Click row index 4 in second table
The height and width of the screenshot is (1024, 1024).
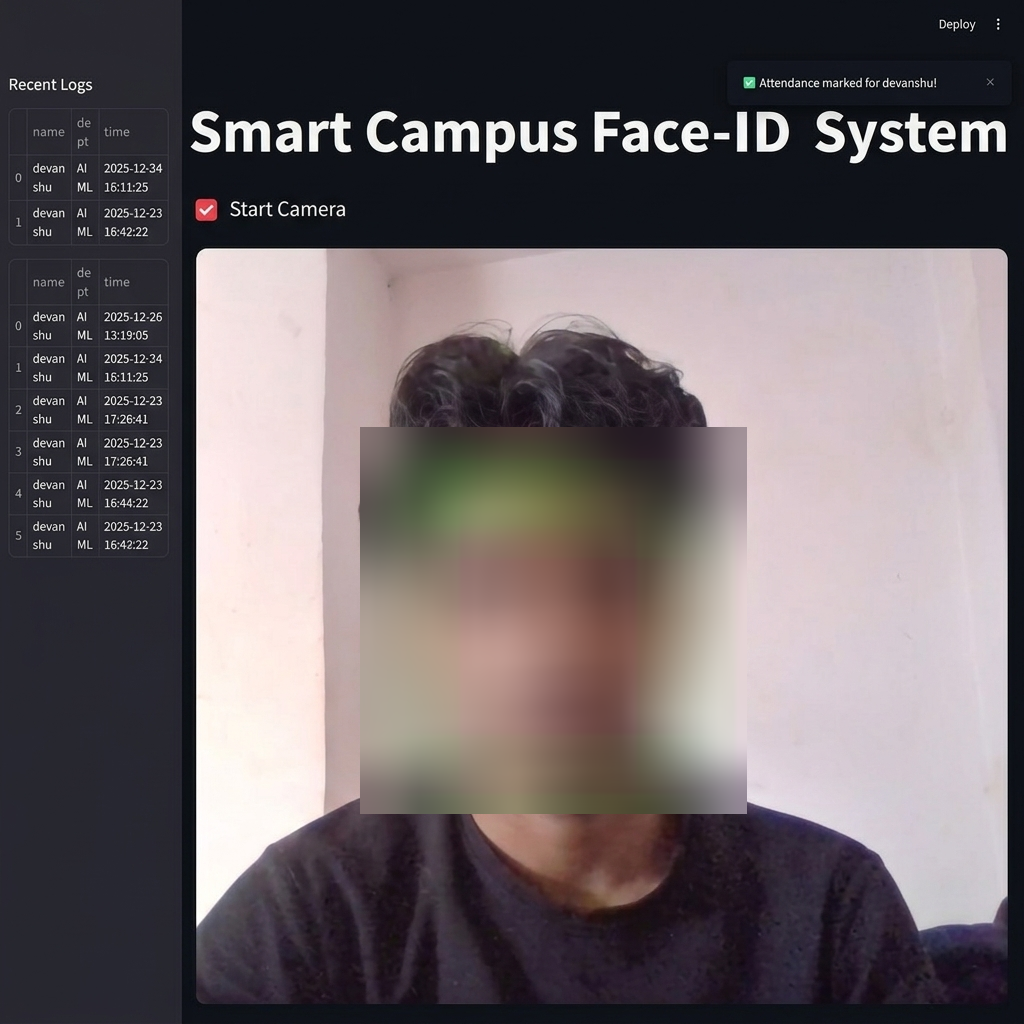18,494
